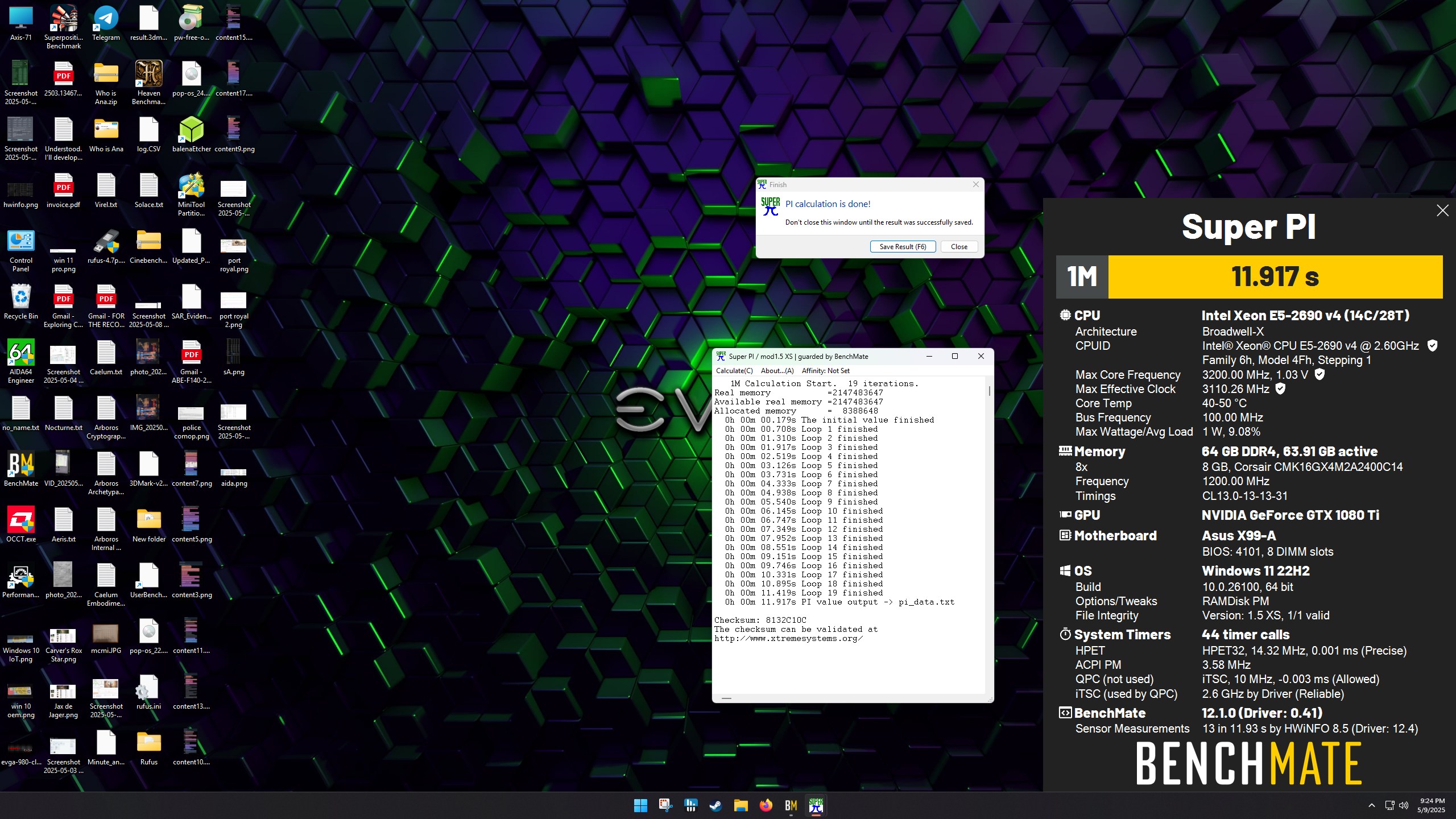
Task: Click the Asus X99-A motherboard text
Action: [x=1239, y=536]
